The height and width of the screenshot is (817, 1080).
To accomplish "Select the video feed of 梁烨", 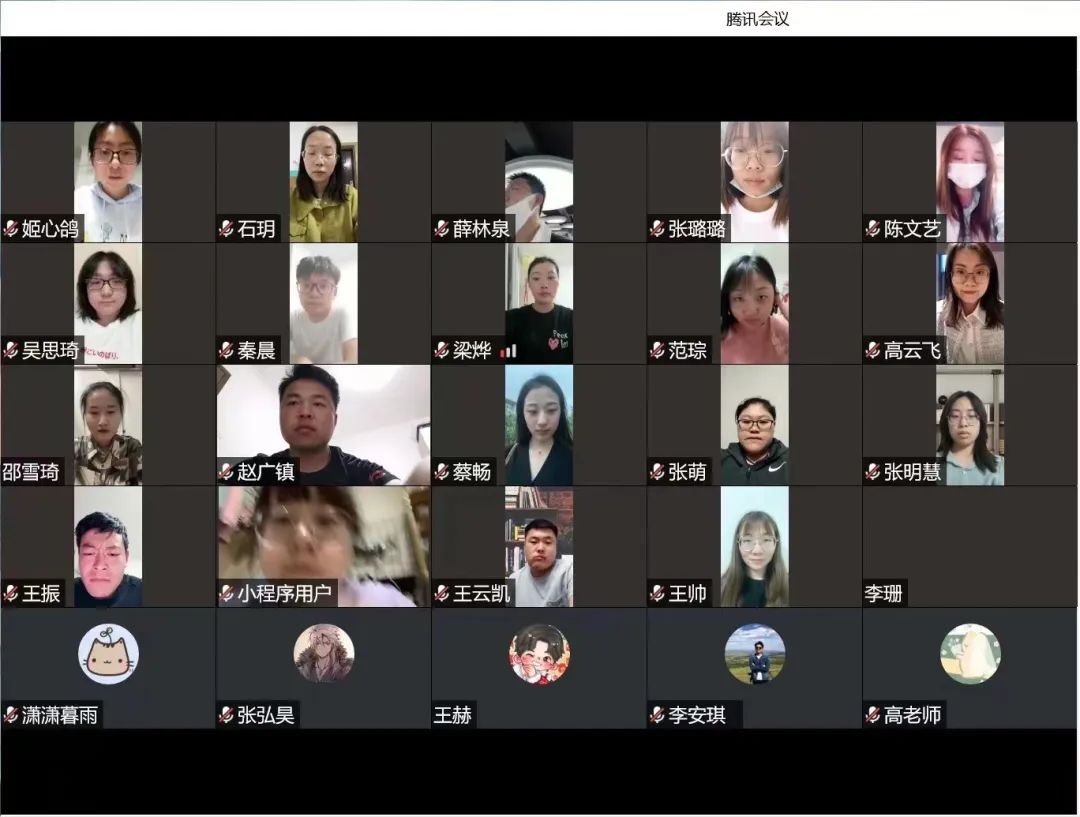I will [x=539, y=304].
